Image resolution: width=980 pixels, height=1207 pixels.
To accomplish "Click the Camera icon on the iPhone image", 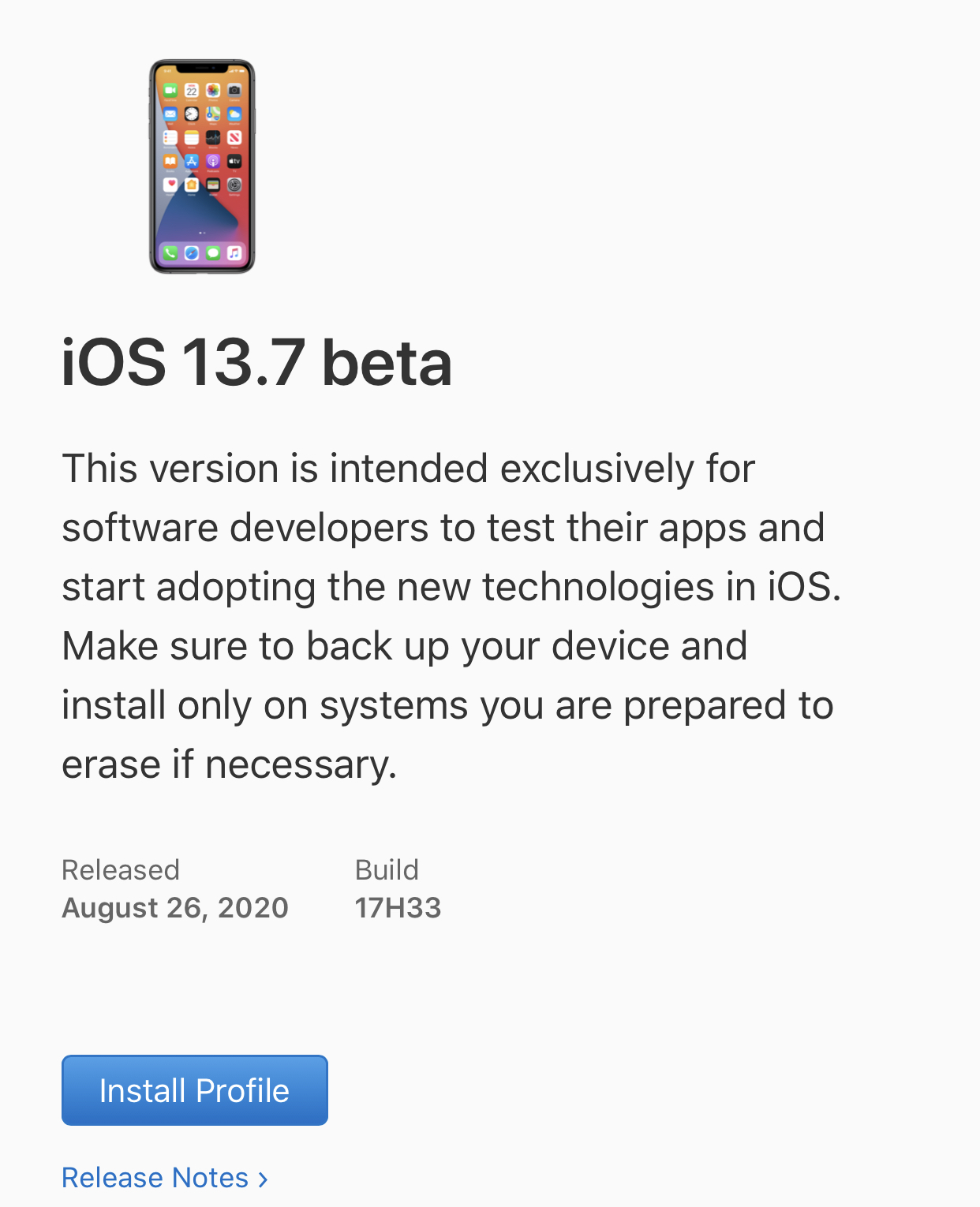I will point(234,90).
